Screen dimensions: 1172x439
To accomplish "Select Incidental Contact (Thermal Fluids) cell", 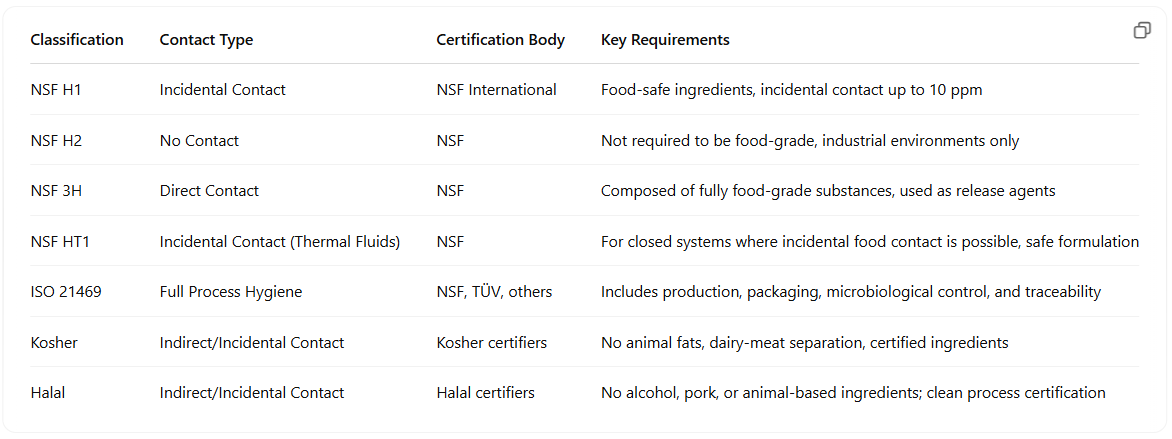I will coord(280,242).
